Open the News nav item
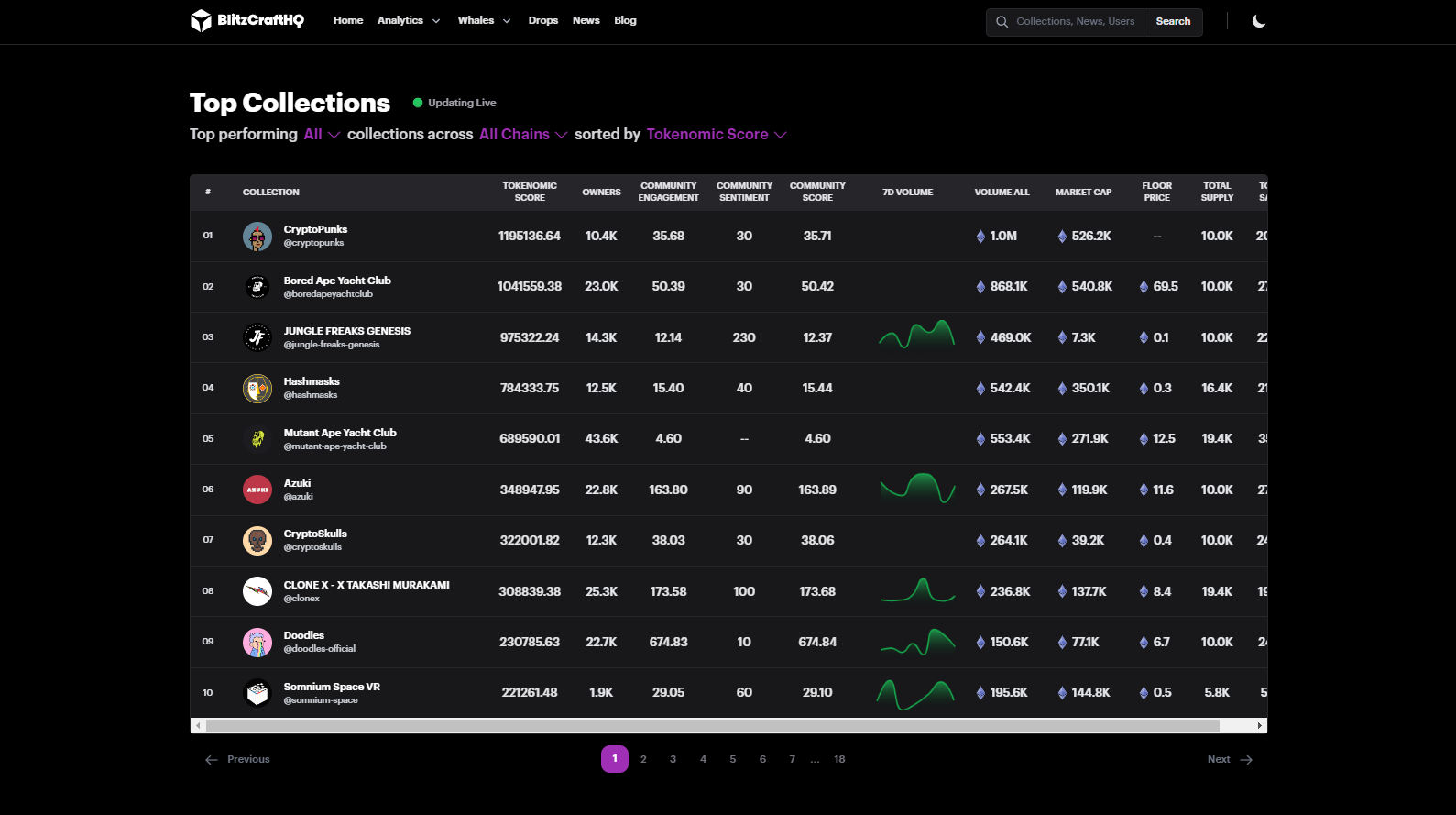Viewport: 1456px width, 815px height. click(586, 21)
